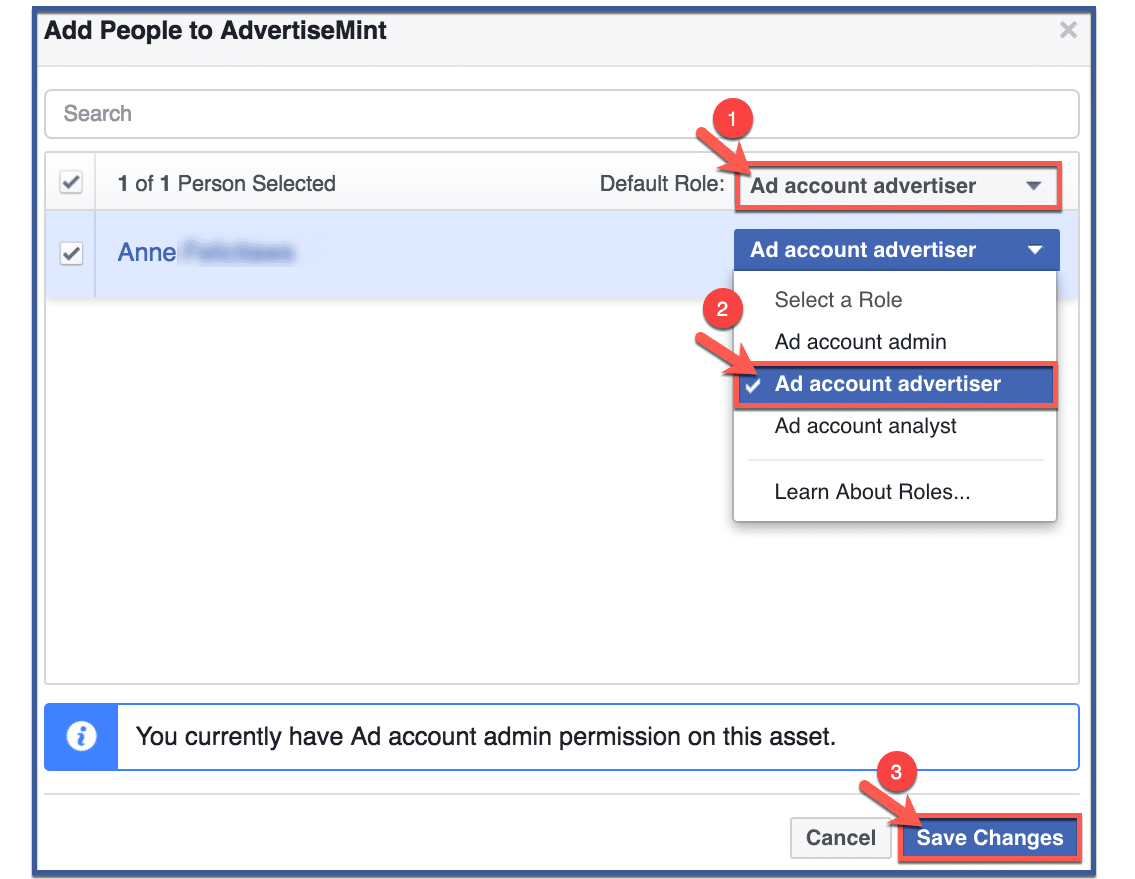
Task: Click the blue info icon in the notice
Action: click(80, 736)
